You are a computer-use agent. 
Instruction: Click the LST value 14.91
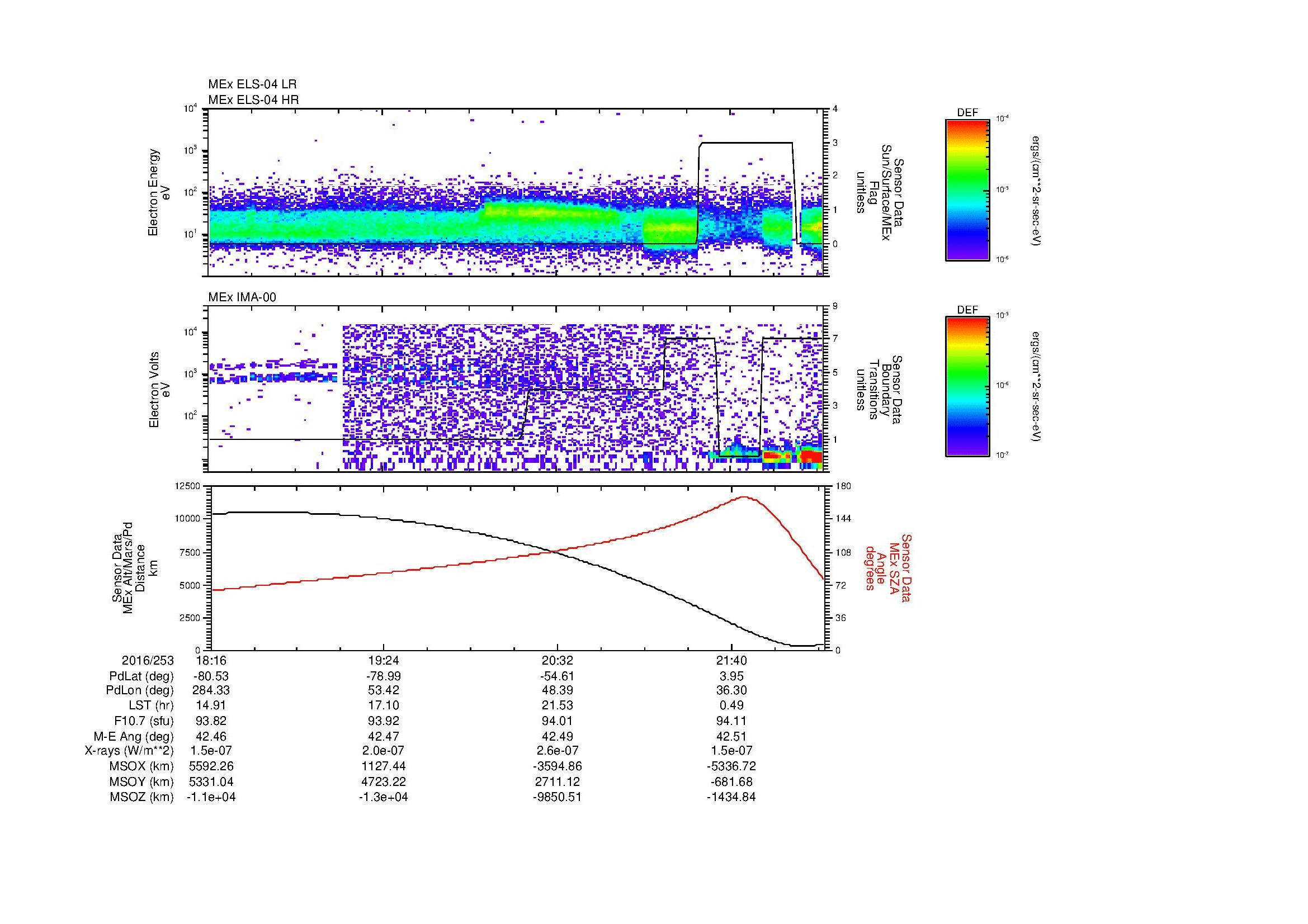pyautogui.click(x=211, y=706)
